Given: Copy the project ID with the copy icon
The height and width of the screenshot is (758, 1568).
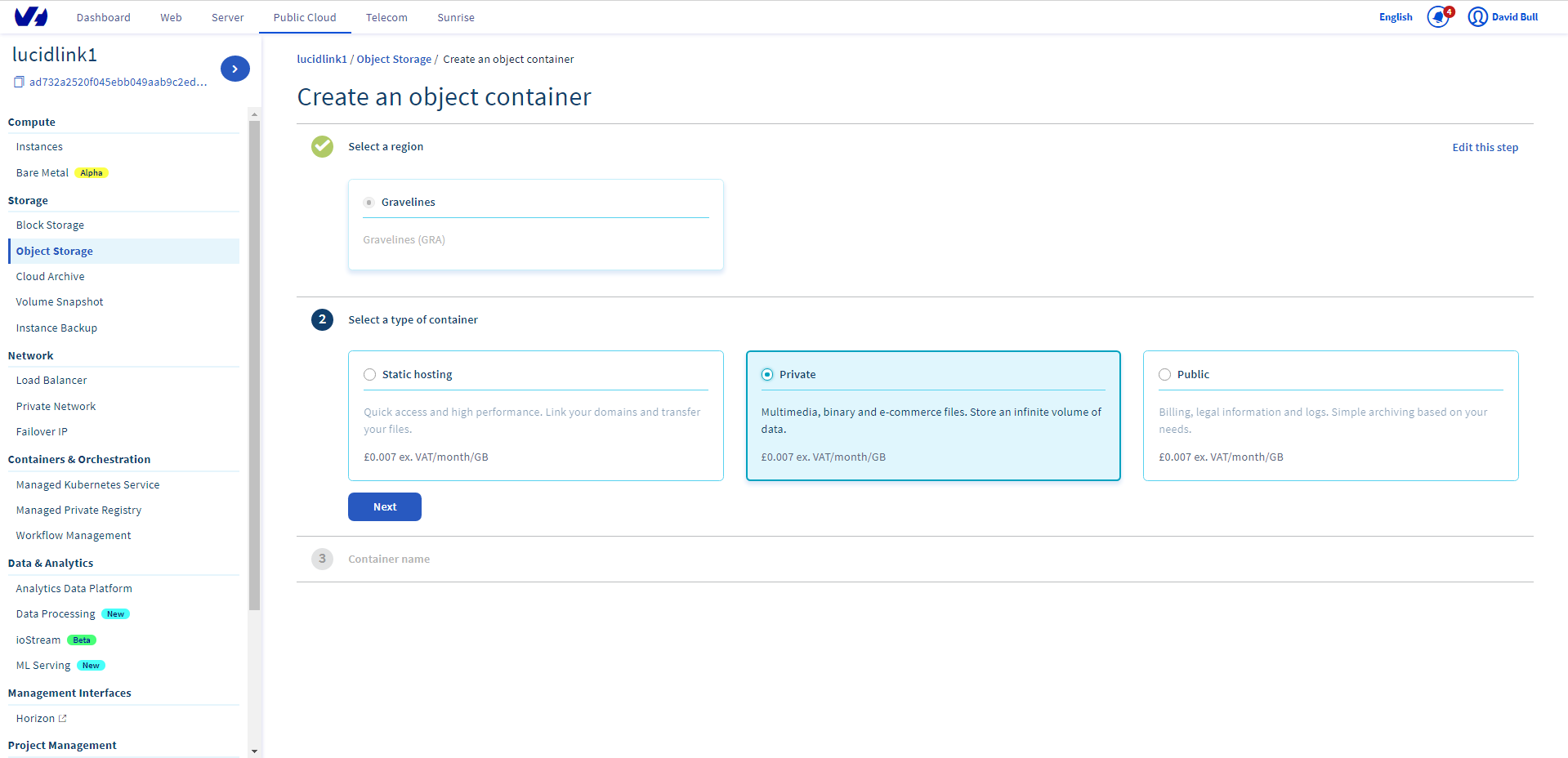Looking at the screenshot, I should [19, 82].
